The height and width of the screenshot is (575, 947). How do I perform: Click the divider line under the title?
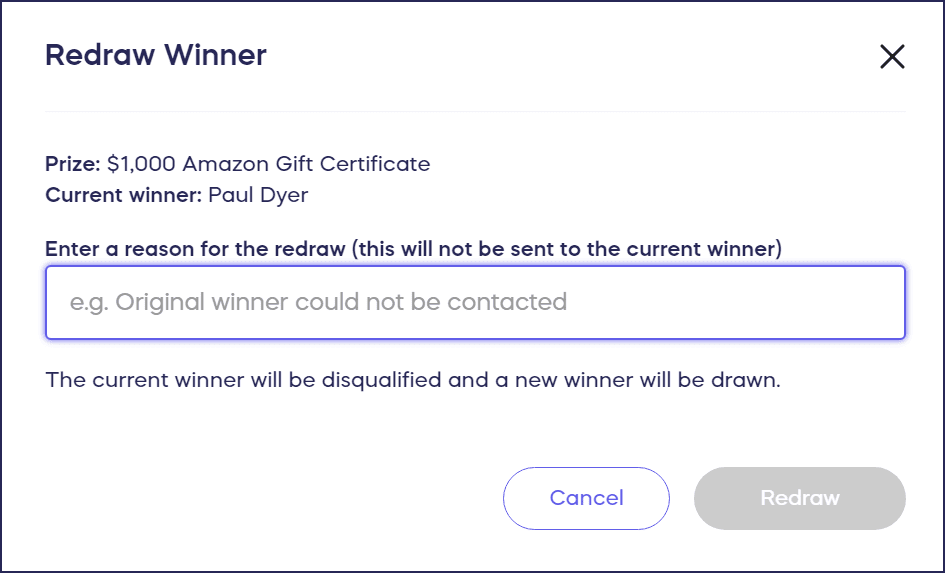[x=475, y=111]
